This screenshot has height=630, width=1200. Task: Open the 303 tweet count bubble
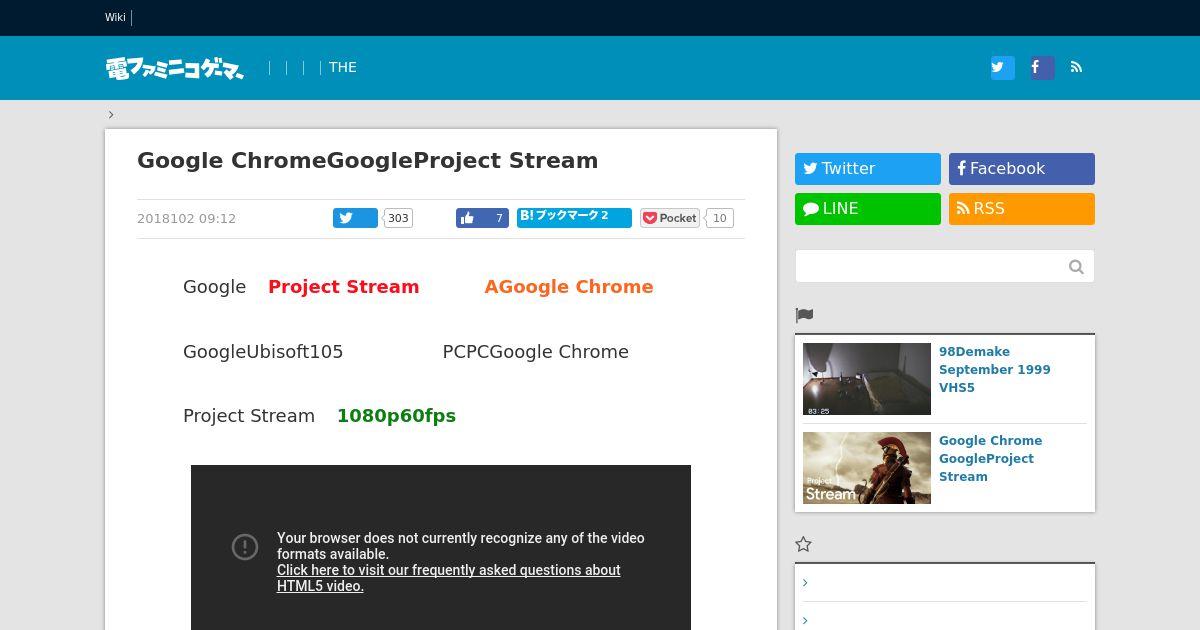398,218
